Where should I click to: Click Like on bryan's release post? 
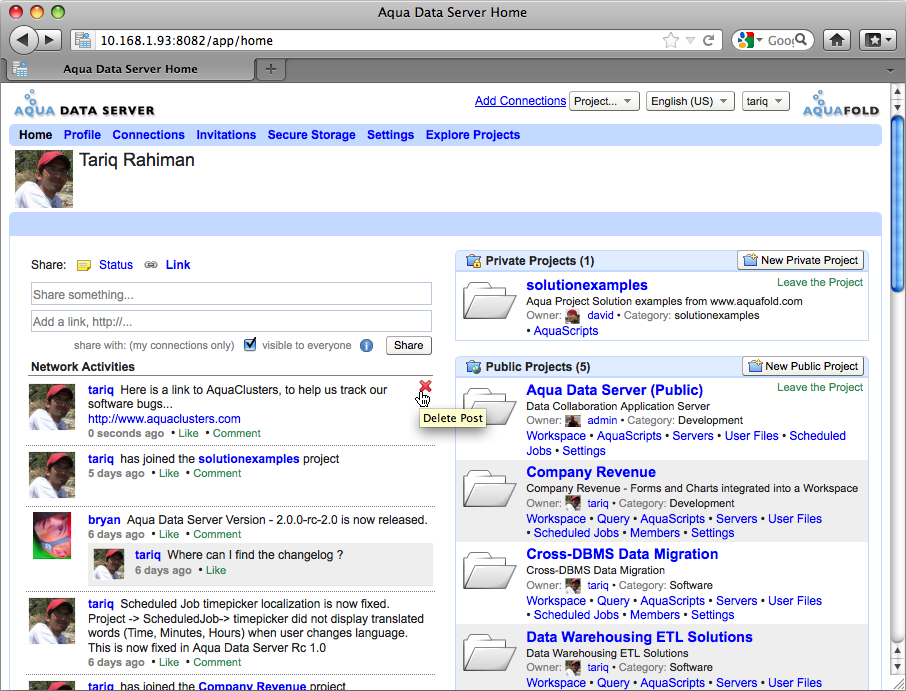pyautogui.click(x=169, y=534)
